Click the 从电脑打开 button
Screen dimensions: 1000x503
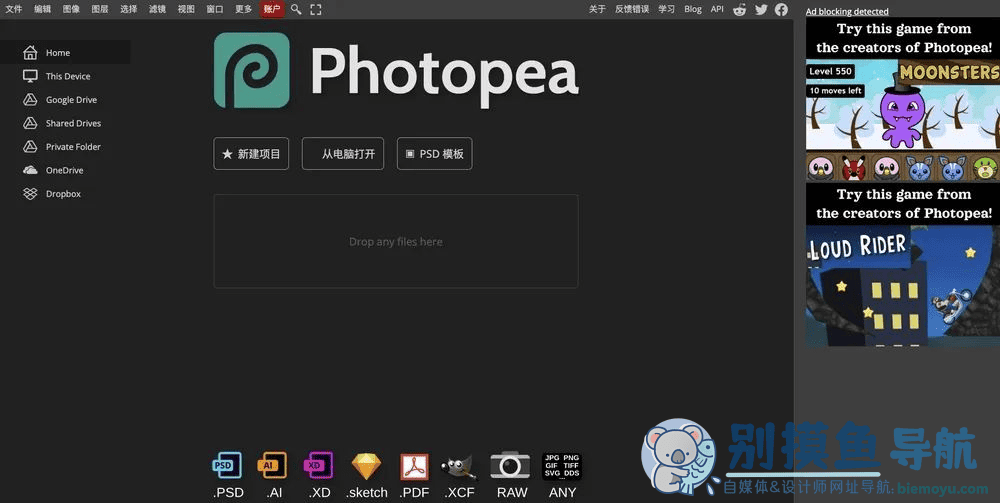(343, 154)
